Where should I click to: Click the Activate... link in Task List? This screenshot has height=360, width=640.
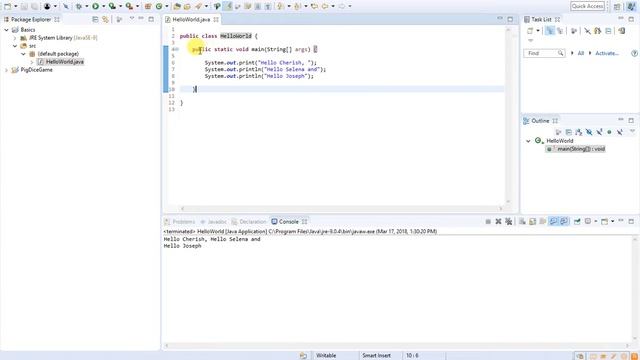coord(607,53)
